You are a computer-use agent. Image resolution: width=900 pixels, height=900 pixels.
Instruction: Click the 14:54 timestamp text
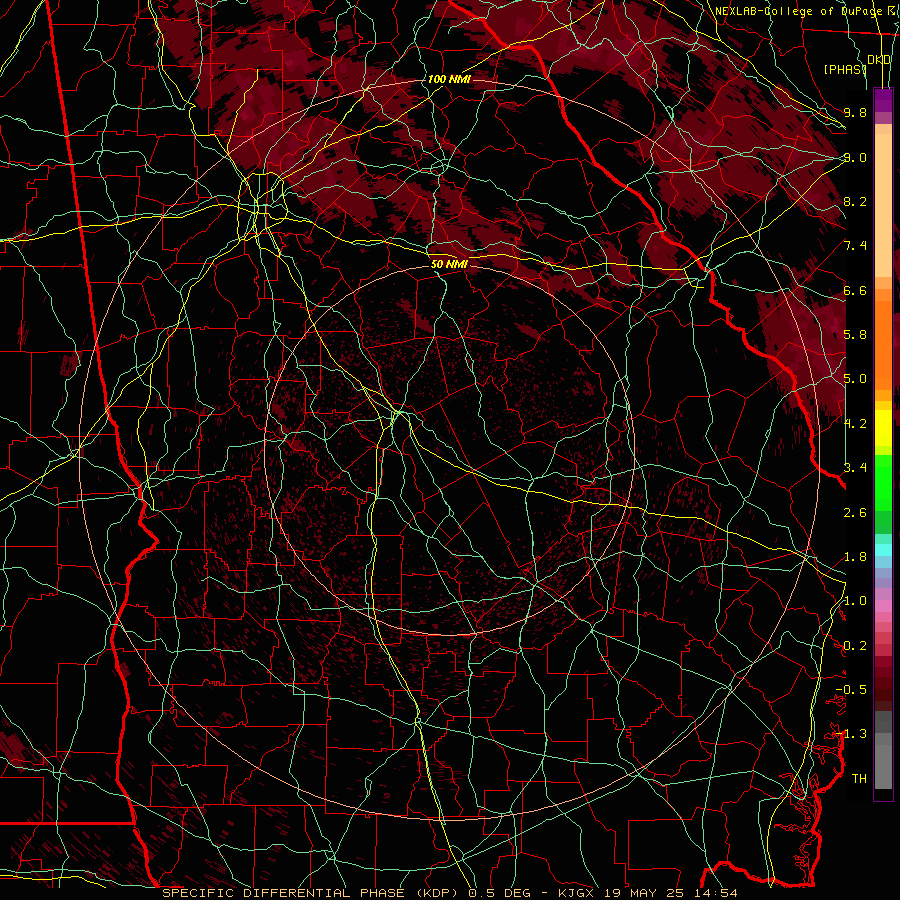tap(718, 893)
